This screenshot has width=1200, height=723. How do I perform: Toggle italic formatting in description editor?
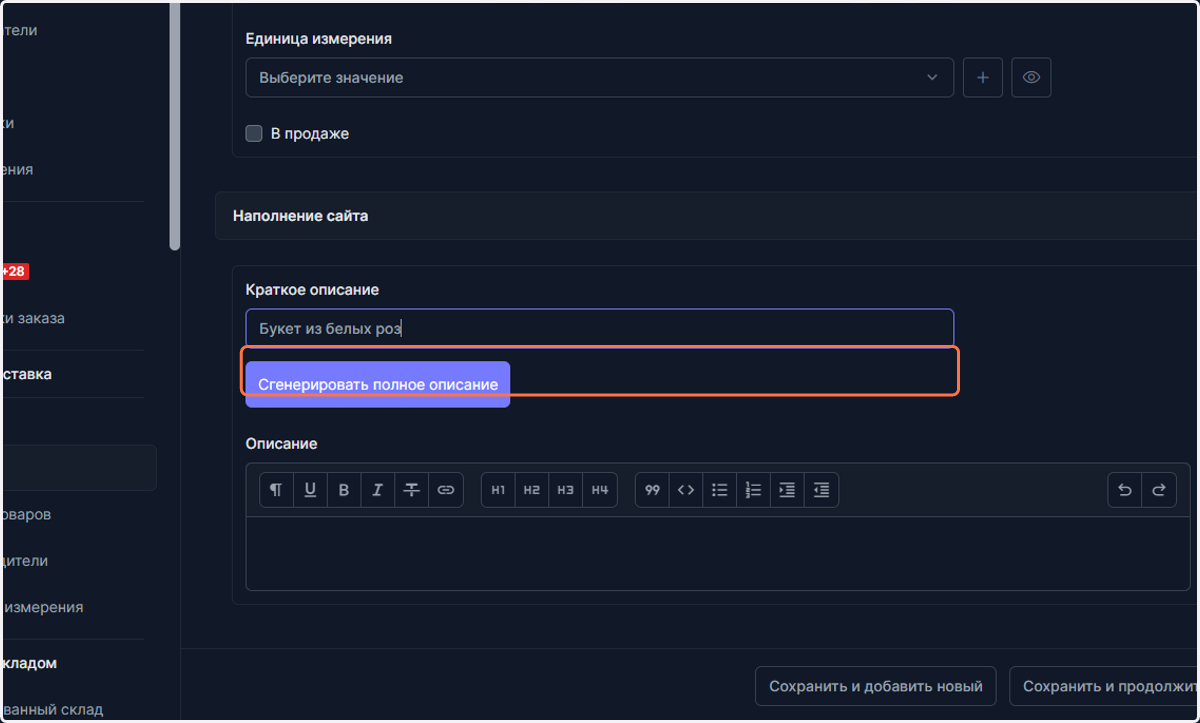pyautogui.click(x=378, y=490)
